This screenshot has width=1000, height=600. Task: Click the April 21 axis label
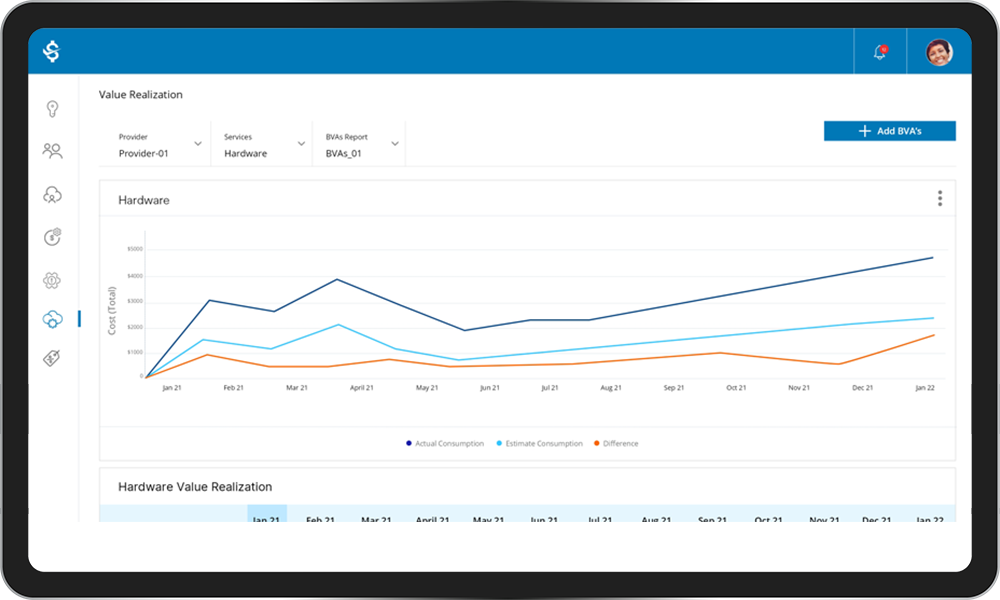point(362,388)
